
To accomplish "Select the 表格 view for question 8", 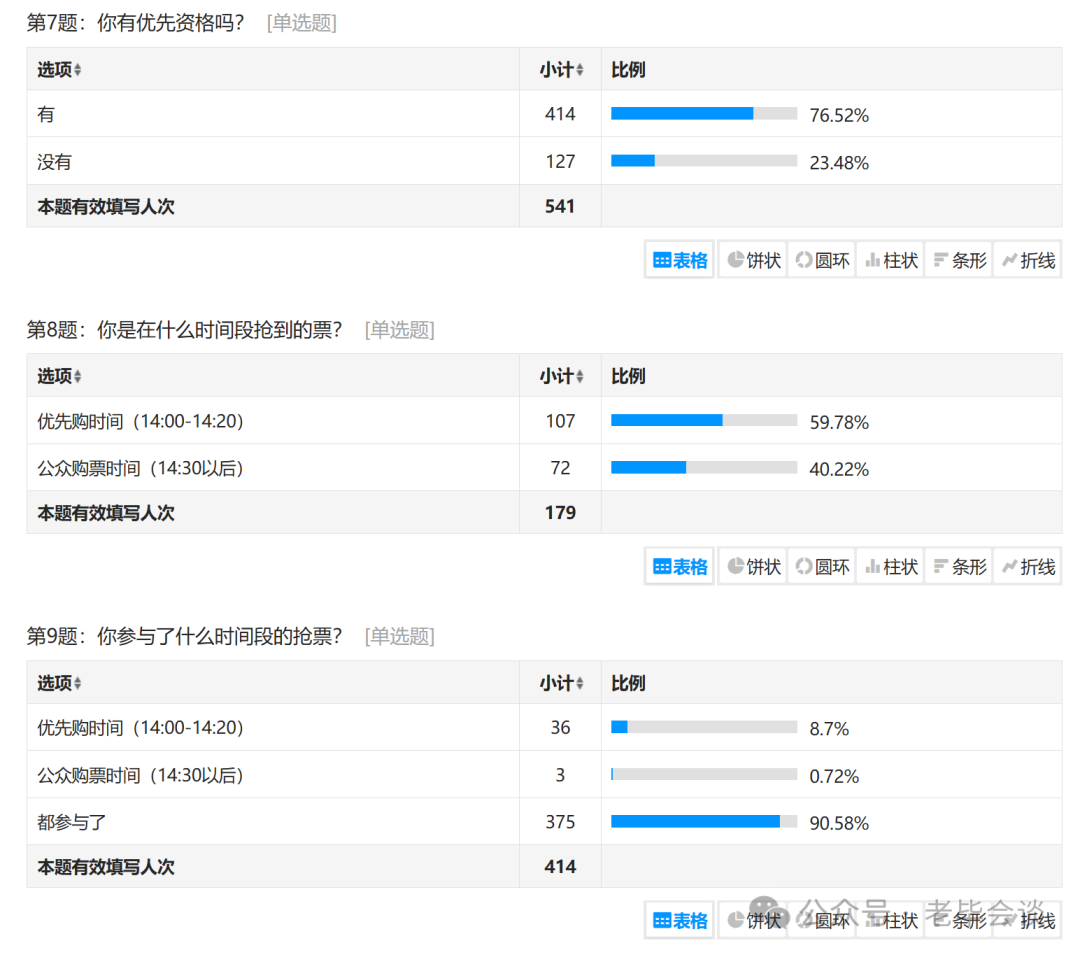I will 680,566.
